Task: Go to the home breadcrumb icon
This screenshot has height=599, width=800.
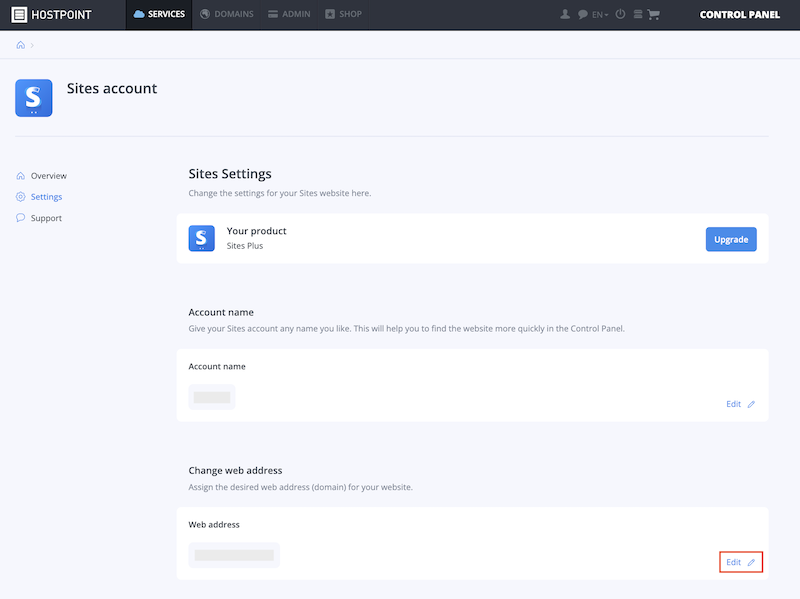Action: tap(20, 45)
